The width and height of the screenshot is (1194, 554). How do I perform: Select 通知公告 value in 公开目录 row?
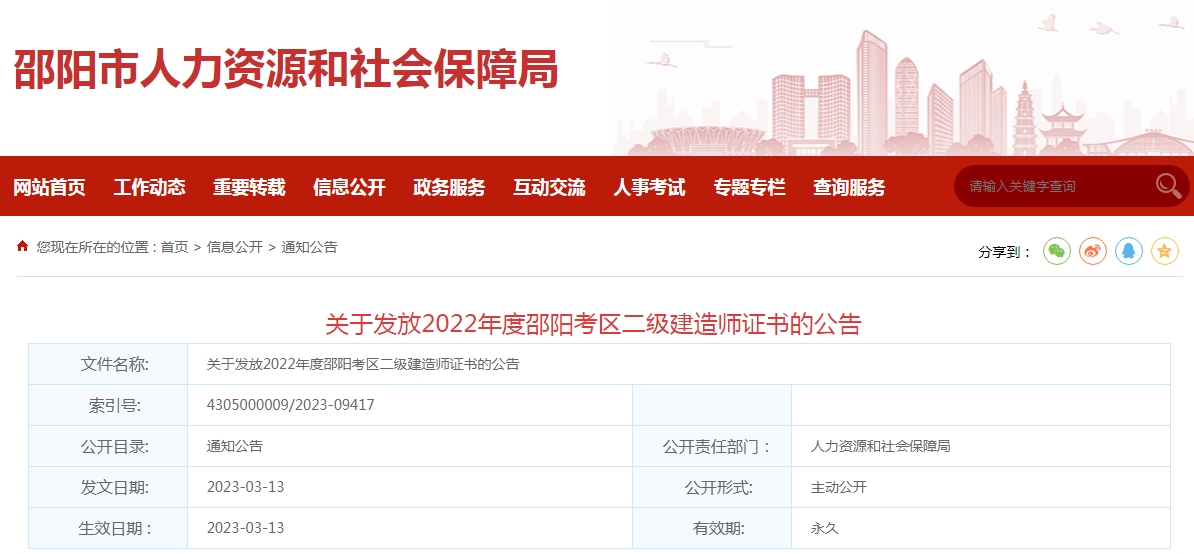[x=235, y=446]
